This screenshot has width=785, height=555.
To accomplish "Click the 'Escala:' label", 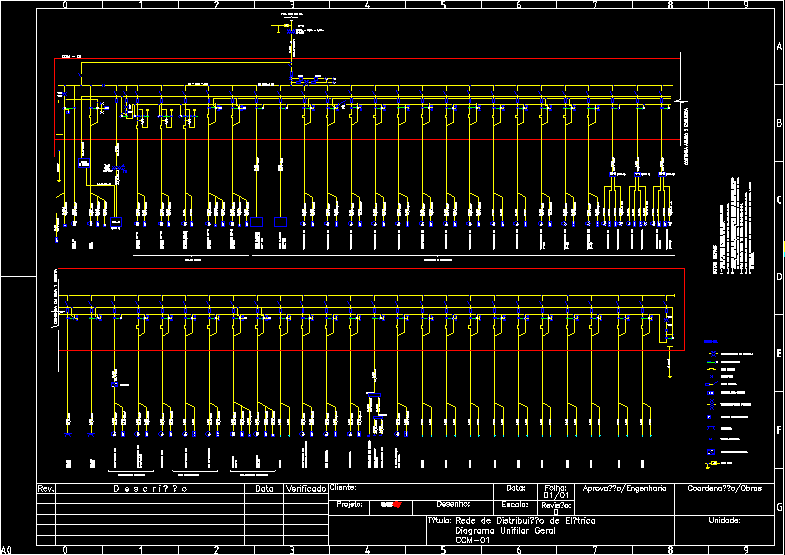I will (515, 504).
